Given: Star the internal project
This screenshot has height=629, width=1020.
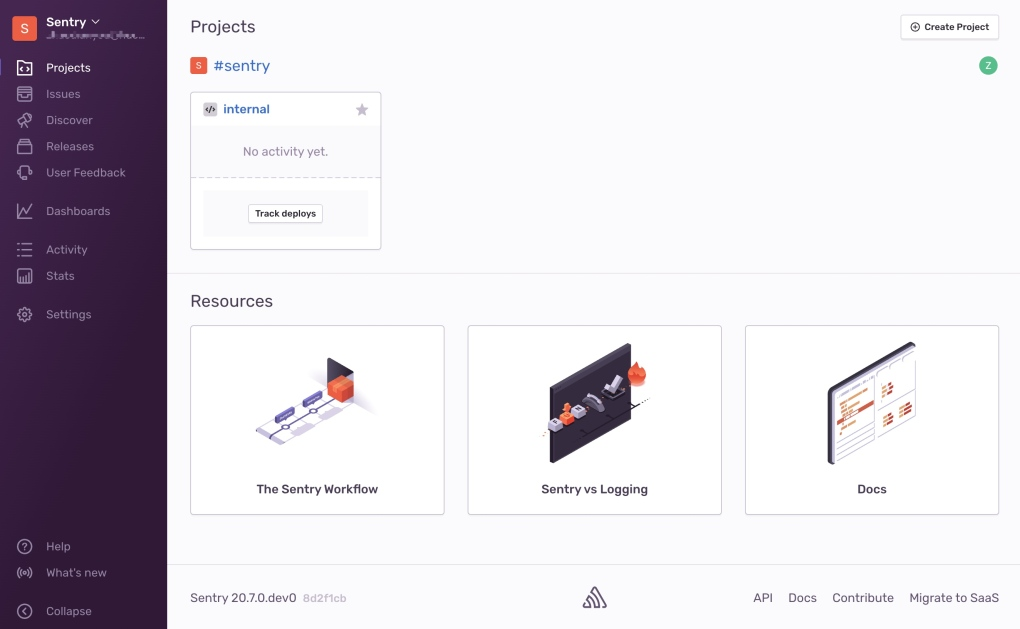Looking at the screenshot, I should click(x=362, y=109).
